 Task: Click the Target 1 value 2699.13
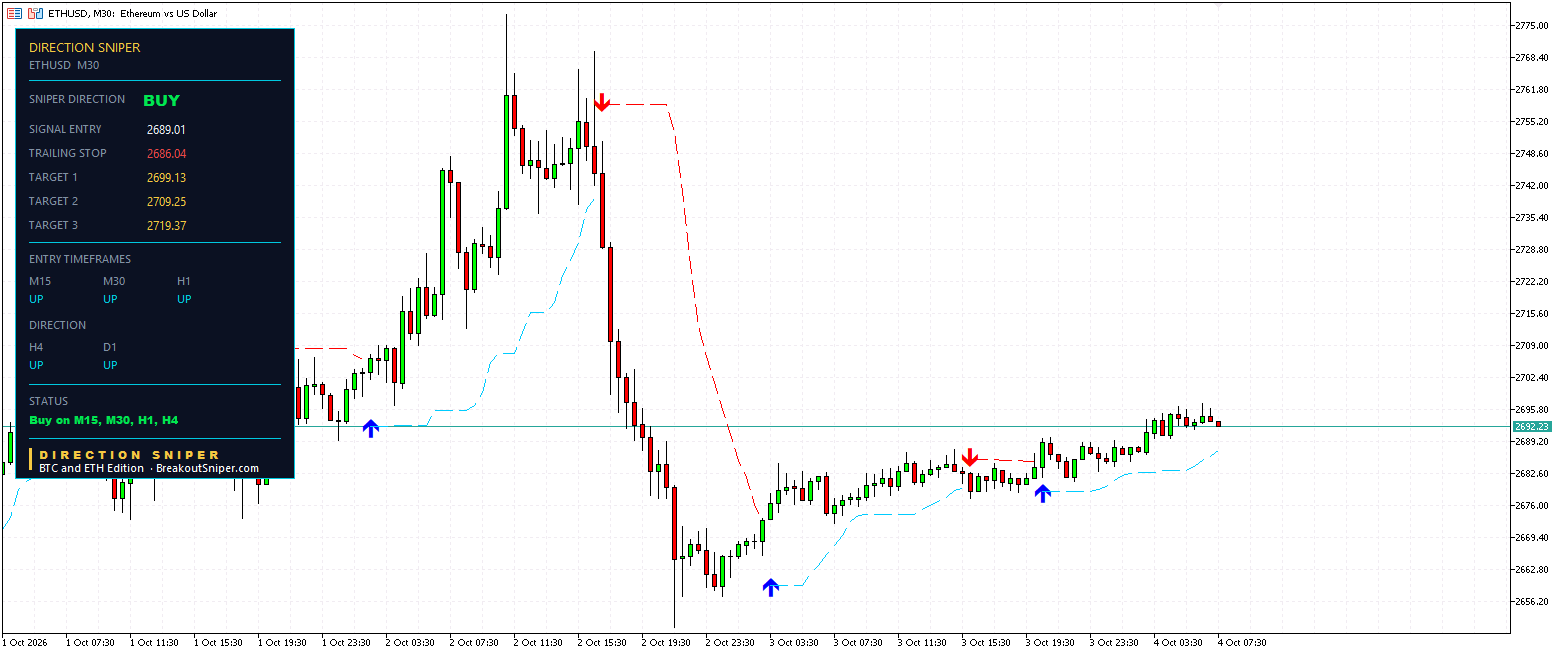click(x=166, y=178)
